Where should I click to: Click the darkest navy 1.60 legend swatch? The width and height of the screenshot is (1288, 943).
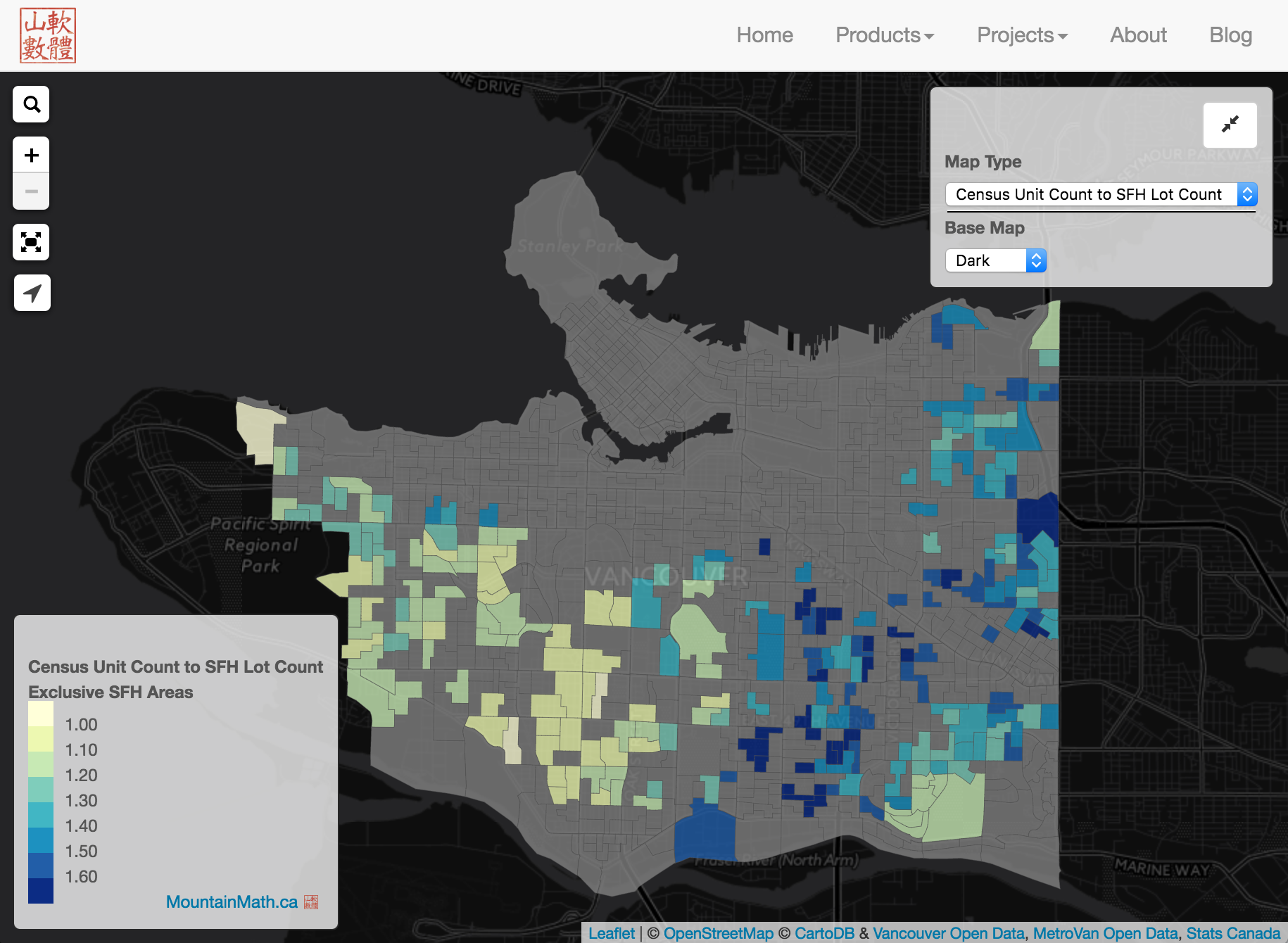click(x=41, y=890)
